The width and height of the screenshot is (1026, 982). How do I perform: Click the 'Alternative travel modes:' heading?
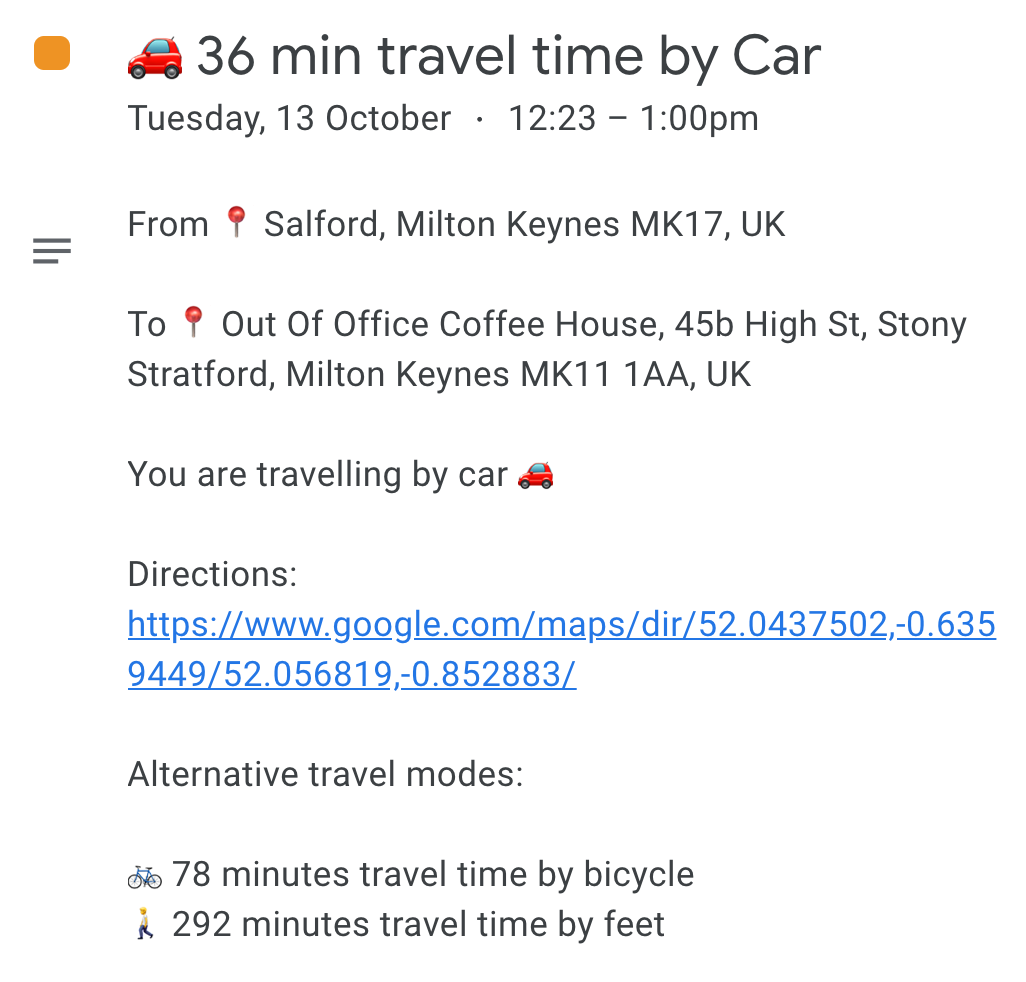coord(325,775)
